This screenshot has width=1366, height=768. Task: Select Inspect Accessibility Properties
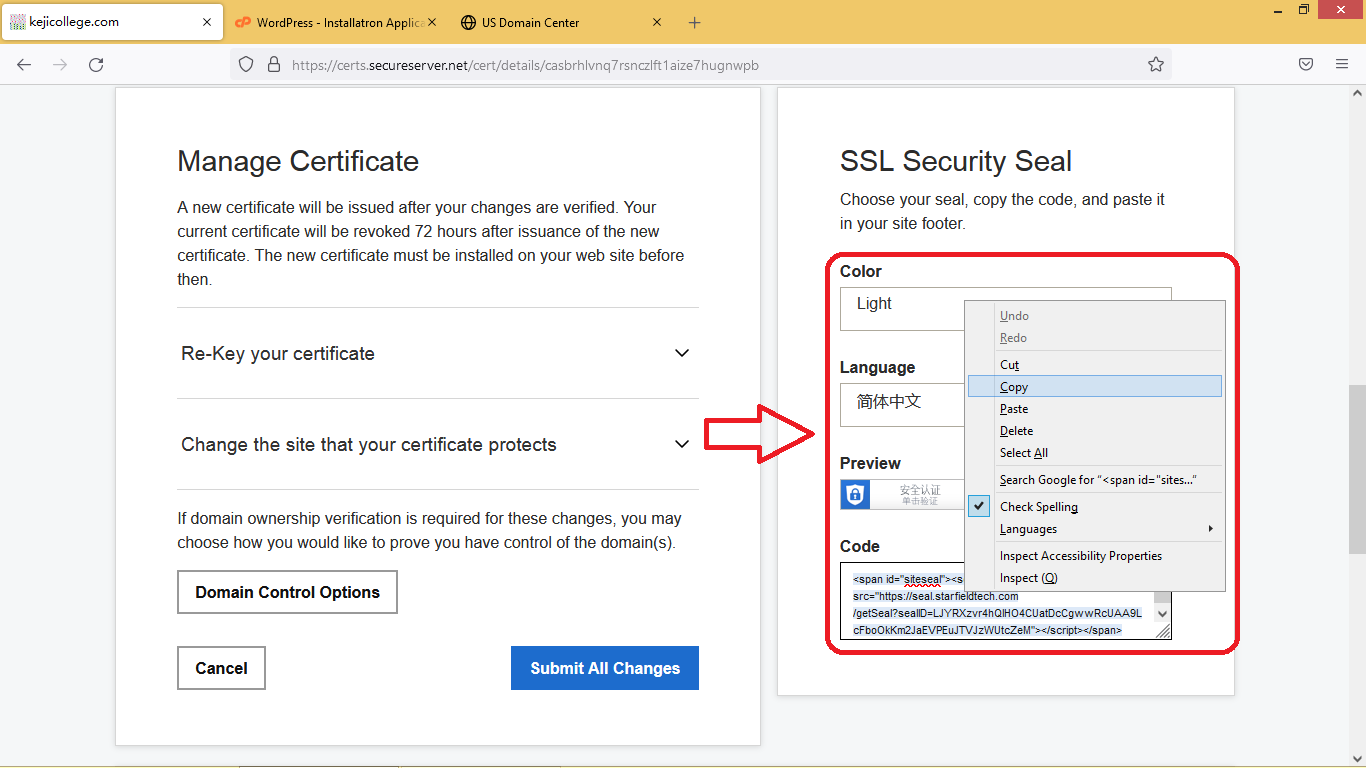click(1095, 556)
